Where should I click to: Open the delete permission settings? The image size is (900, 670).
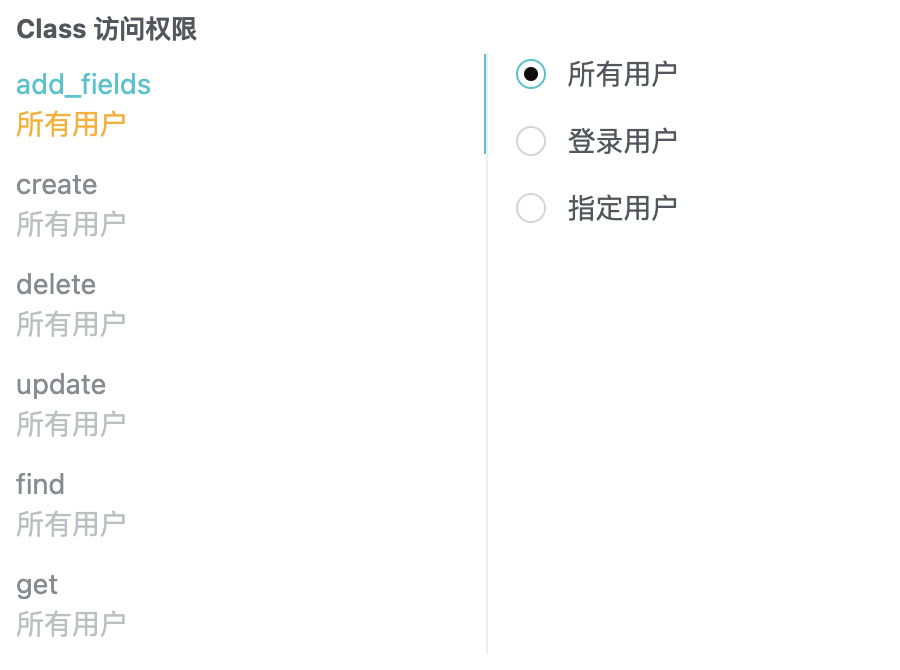(55, 285)
